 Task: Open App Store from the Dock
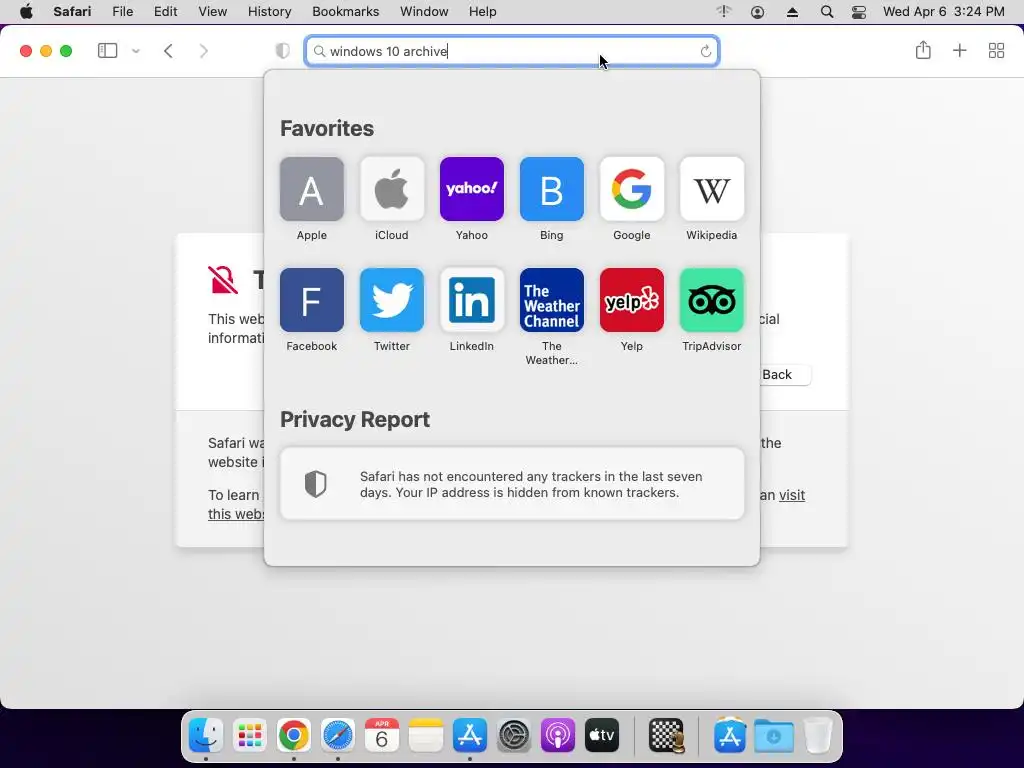470,735
